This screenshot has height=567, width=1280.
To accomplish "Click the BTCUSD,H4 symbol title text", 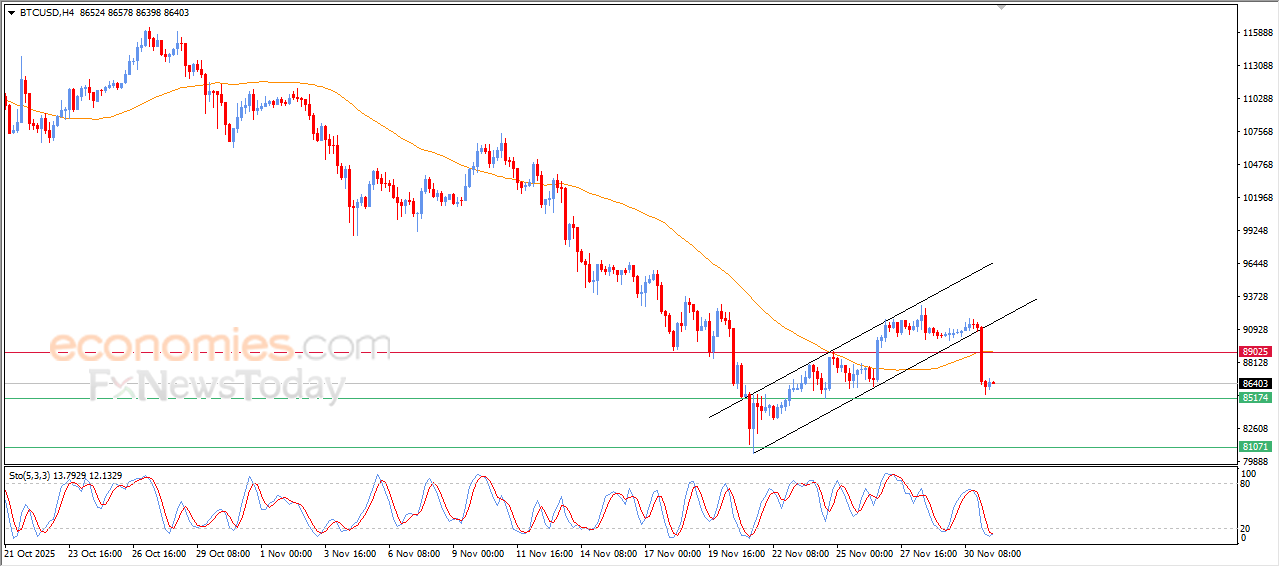I will pyautogui.click(x=46, y=13).
